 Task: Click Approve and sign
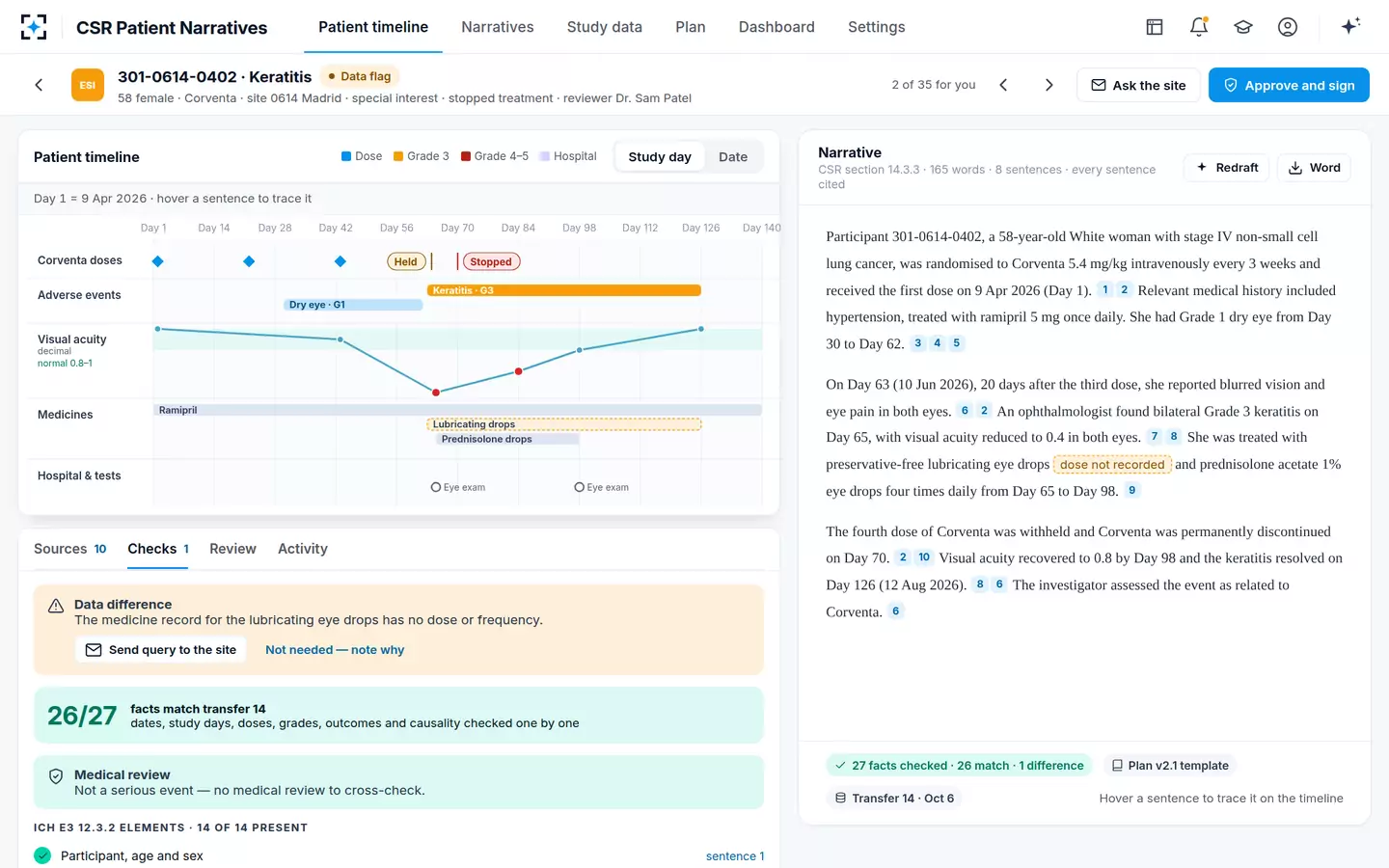point(1289,85)
